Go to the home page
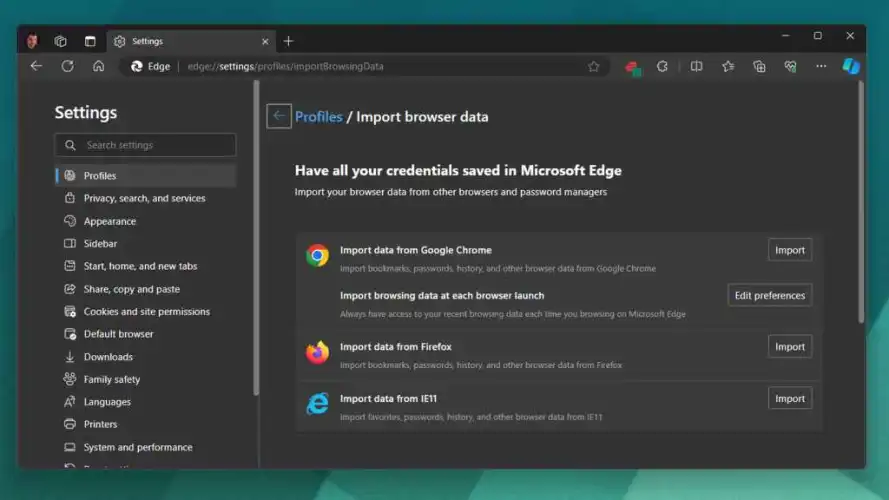Screen dimensions: 889x500 [98, 66]
